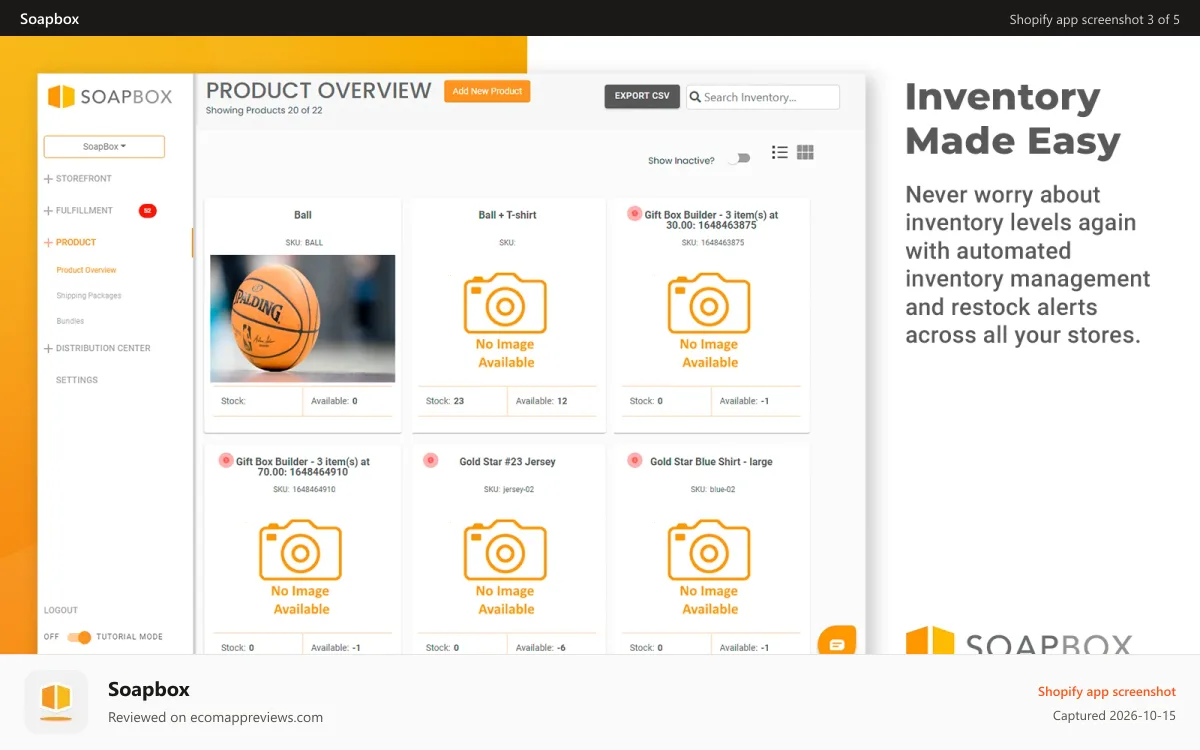This screenshot has height=750, width=1200.
Task: Click Gold Star Blue Shirt - large title
Action: click(x=711, y=462)
